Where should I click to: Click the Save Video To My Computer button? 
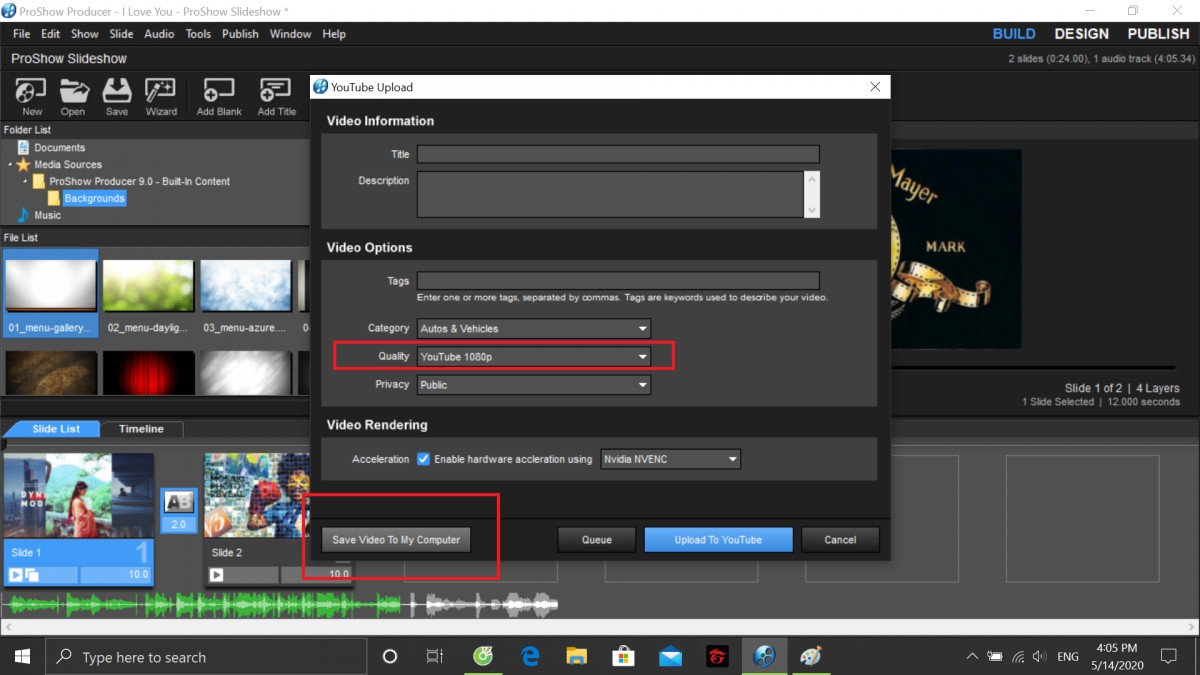point(396,540)
